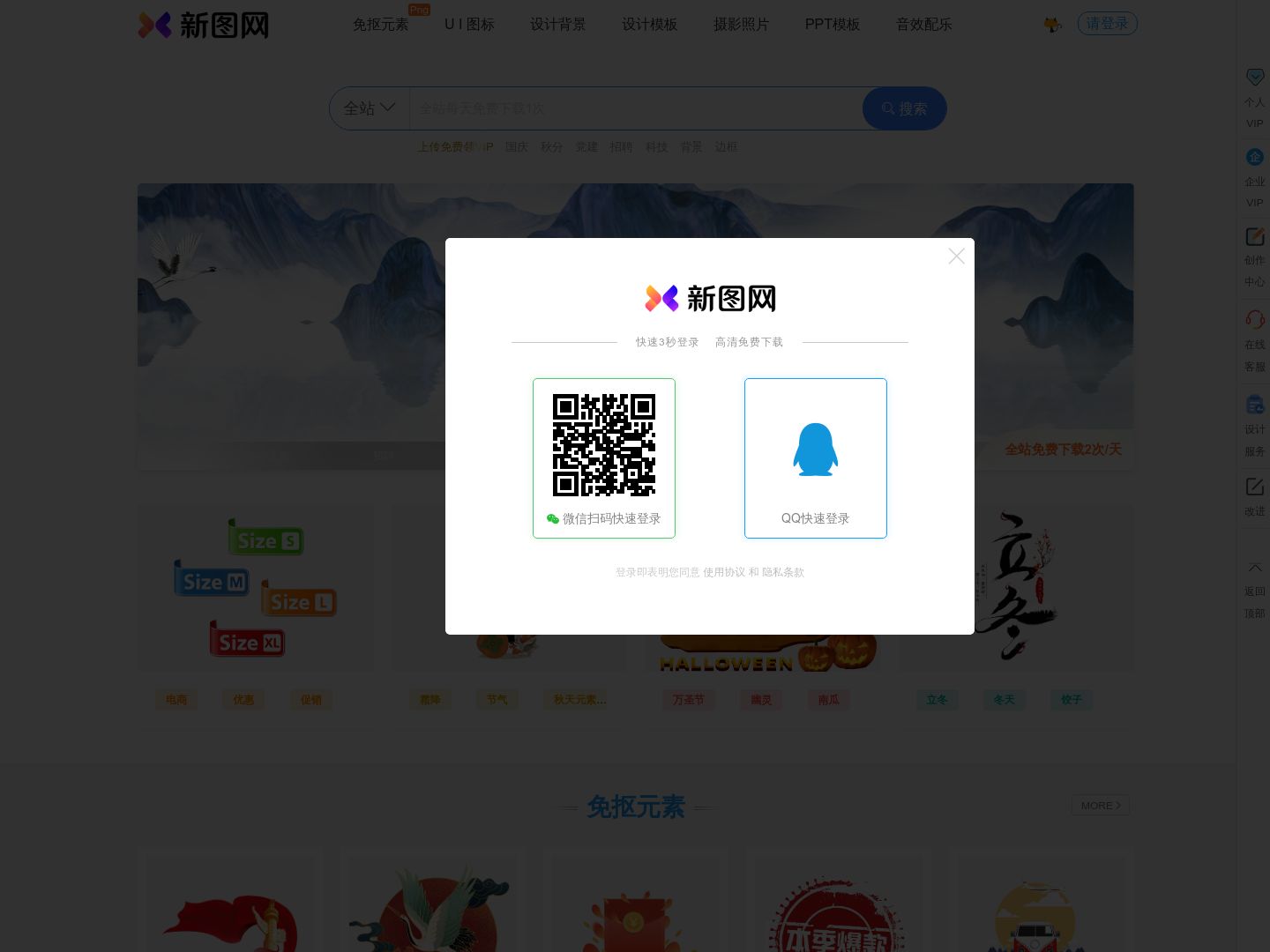
Task: Select the 幽灵 tag
Action: click(x=761, y=699)
